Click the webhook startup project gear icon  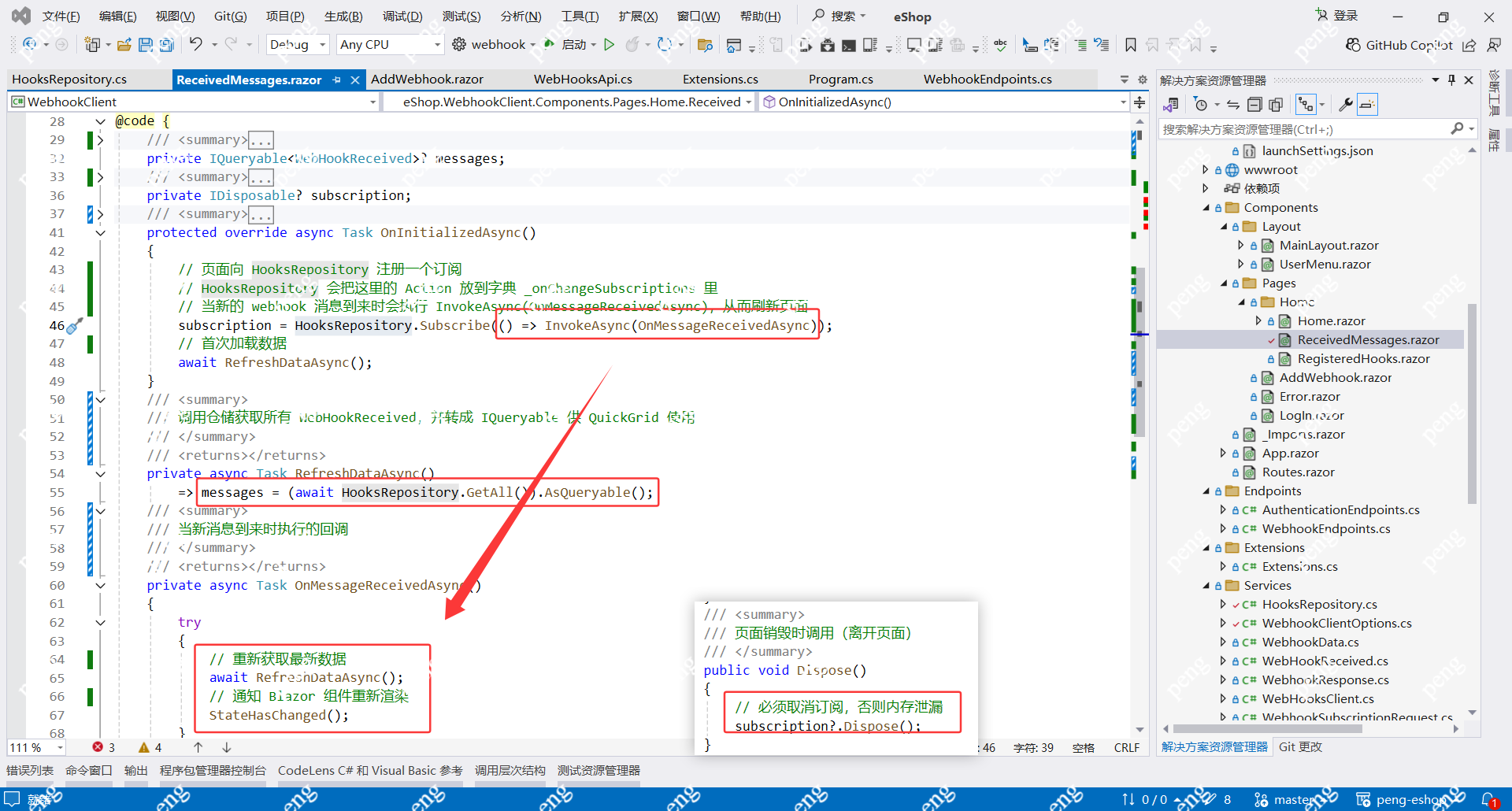(459, 44)
